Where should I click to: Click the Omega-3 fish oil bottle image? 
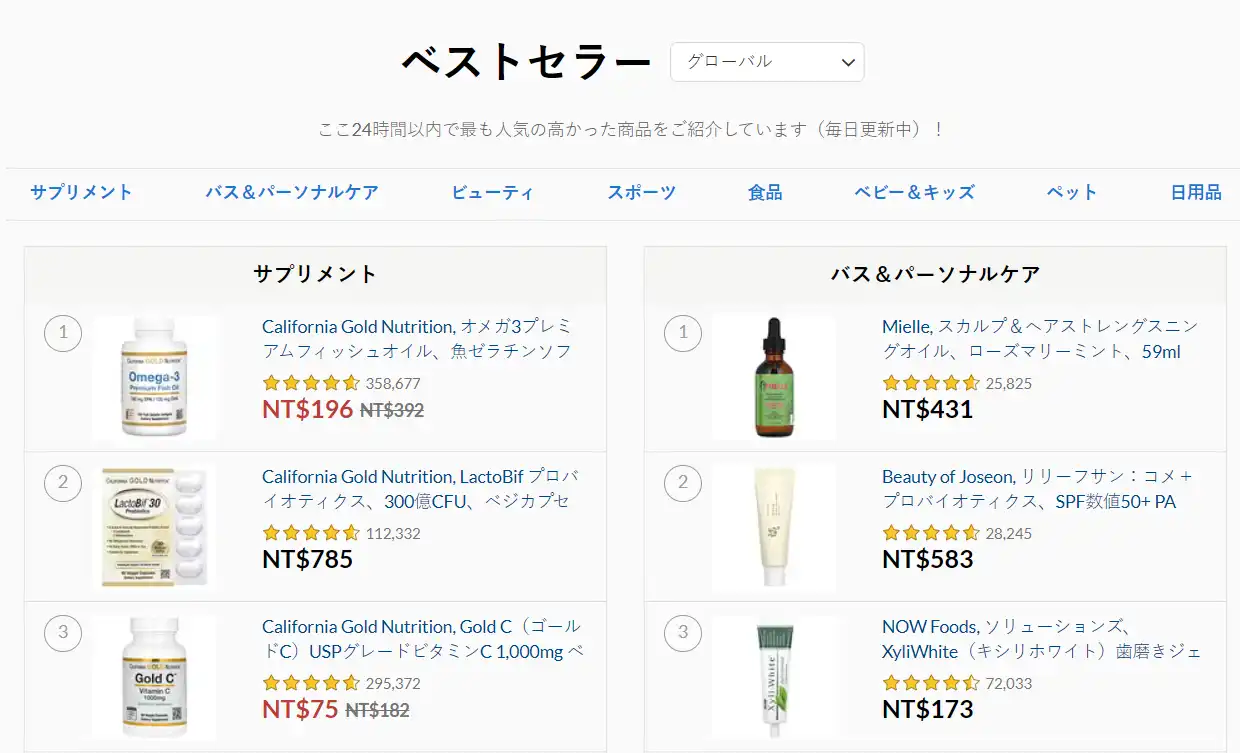154,377
